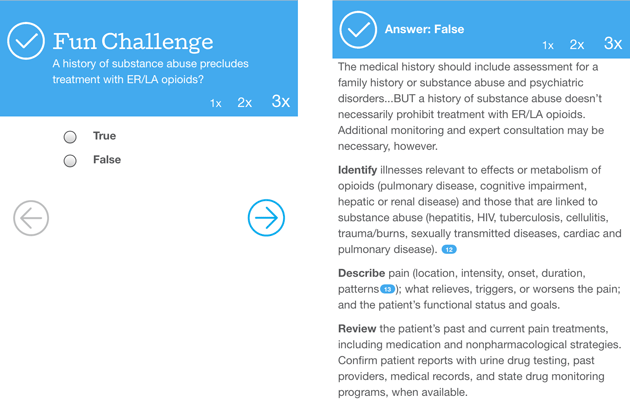Image resolution: width=630 pixels, height=404 pixels.
Task: Select the False radio button
Action: (x=70, y=160)
